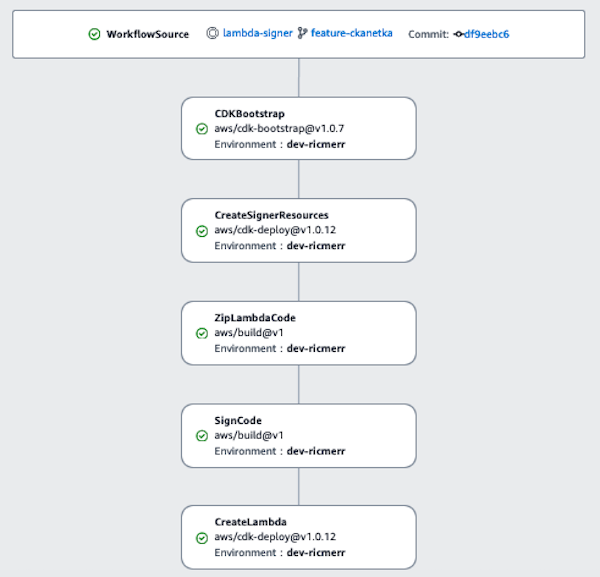
Task: Click the WorkflowSource success status icon
Action: tap(94, 34)
